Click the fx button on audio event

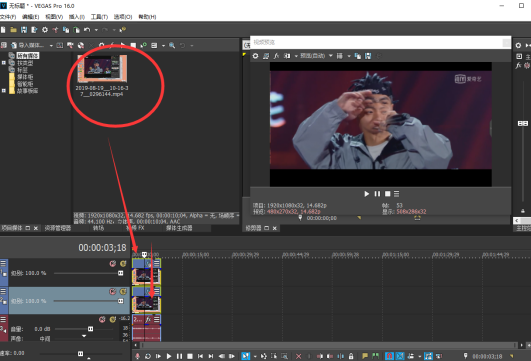tap(148, 319)
